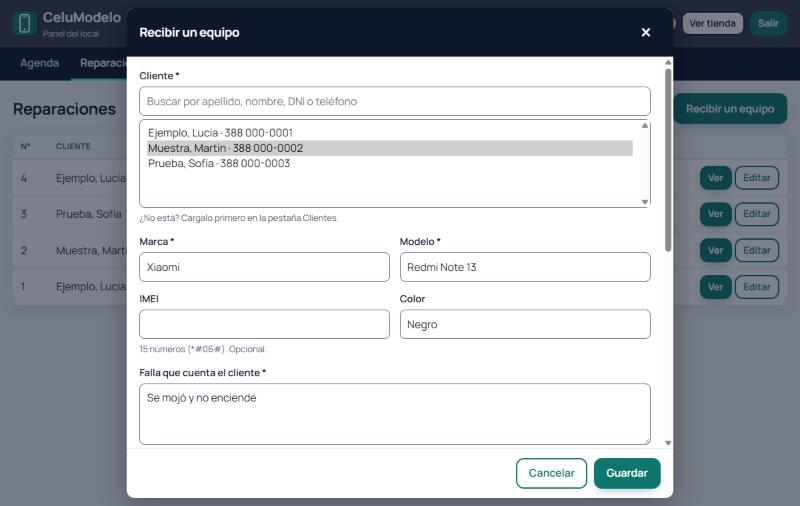Image resolution: width=800 pixels, height=506 pixels.
Task: Edit repair number 3 with Editar
Action: (757, 214)
